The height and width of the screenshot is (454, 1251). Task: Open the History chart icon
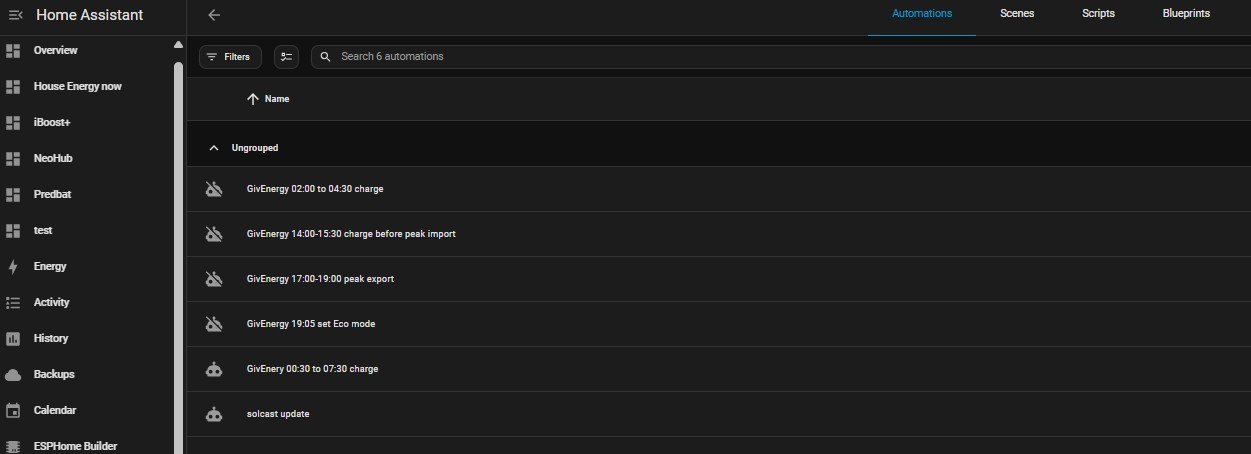[x=13, y=338]
